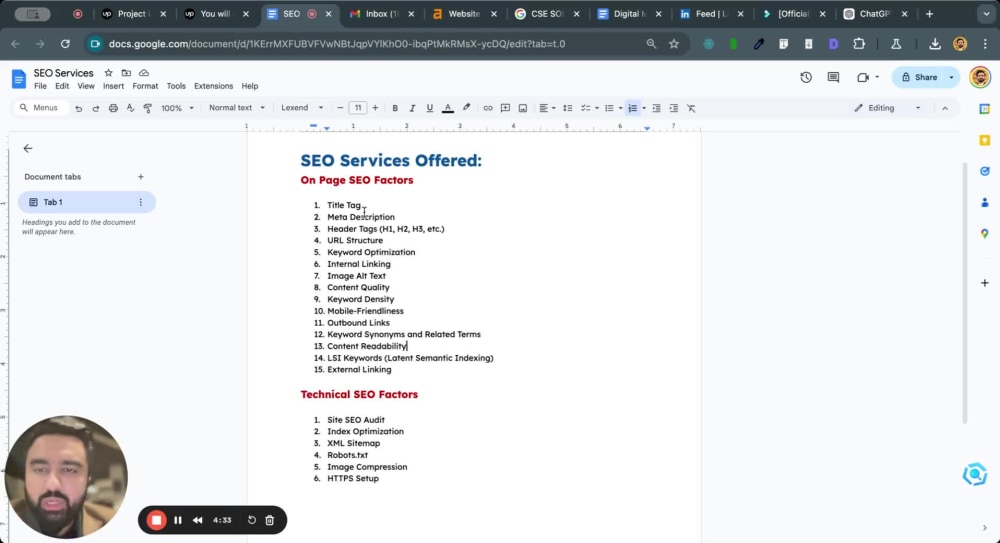Add a comment using toolbar icon
1000x543 pixels.
click(x=505, y=108)
